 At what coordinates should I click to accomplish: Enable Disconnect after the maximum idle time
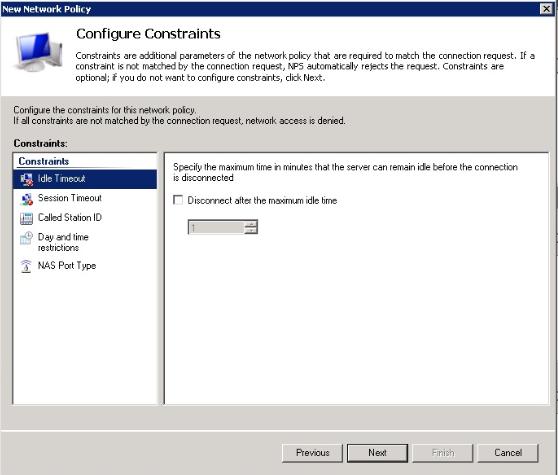pyautogui.click(x=178, y=200)
